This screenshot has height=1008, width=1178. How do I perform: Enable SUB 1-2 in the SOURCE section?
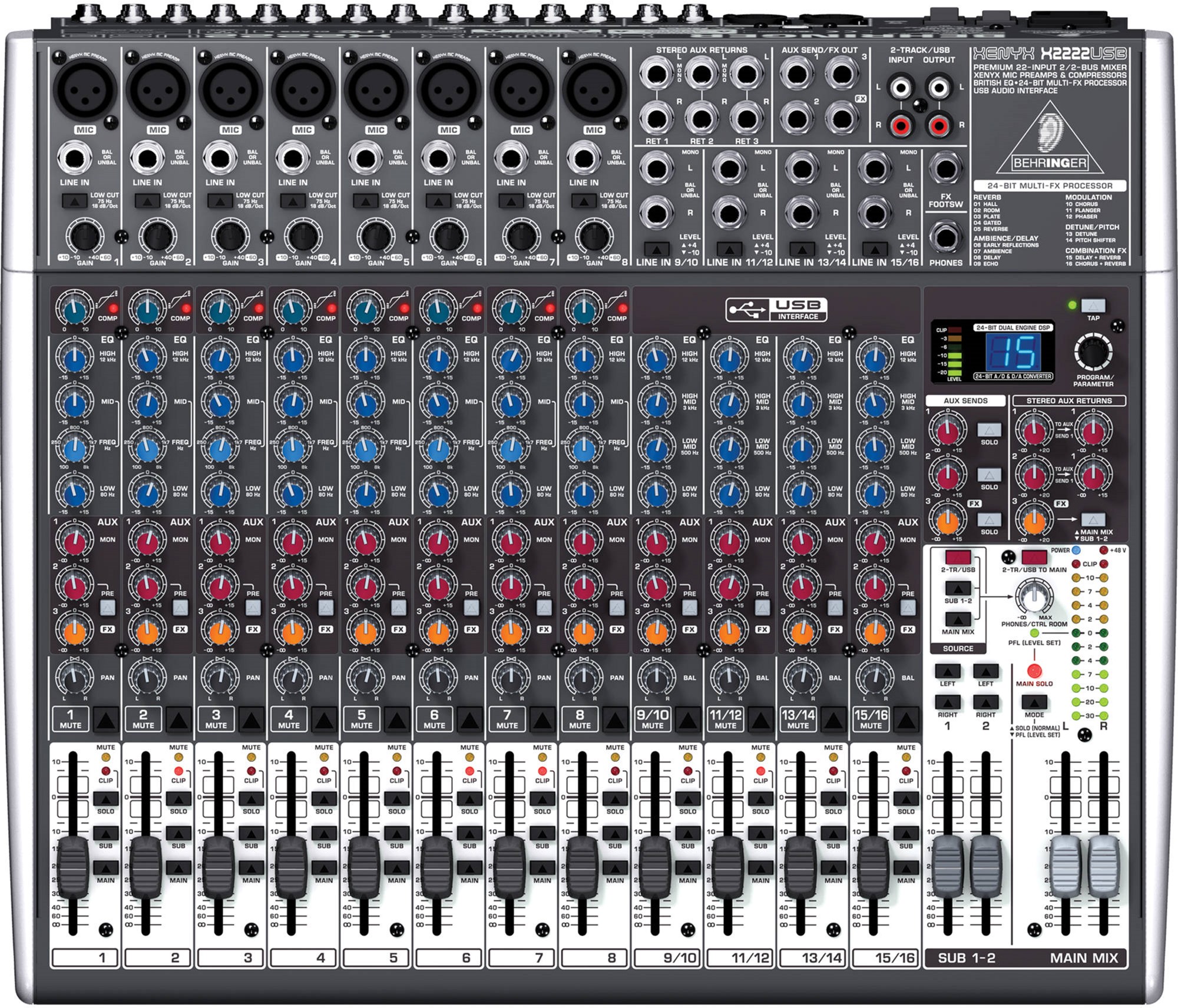[958, 589]
